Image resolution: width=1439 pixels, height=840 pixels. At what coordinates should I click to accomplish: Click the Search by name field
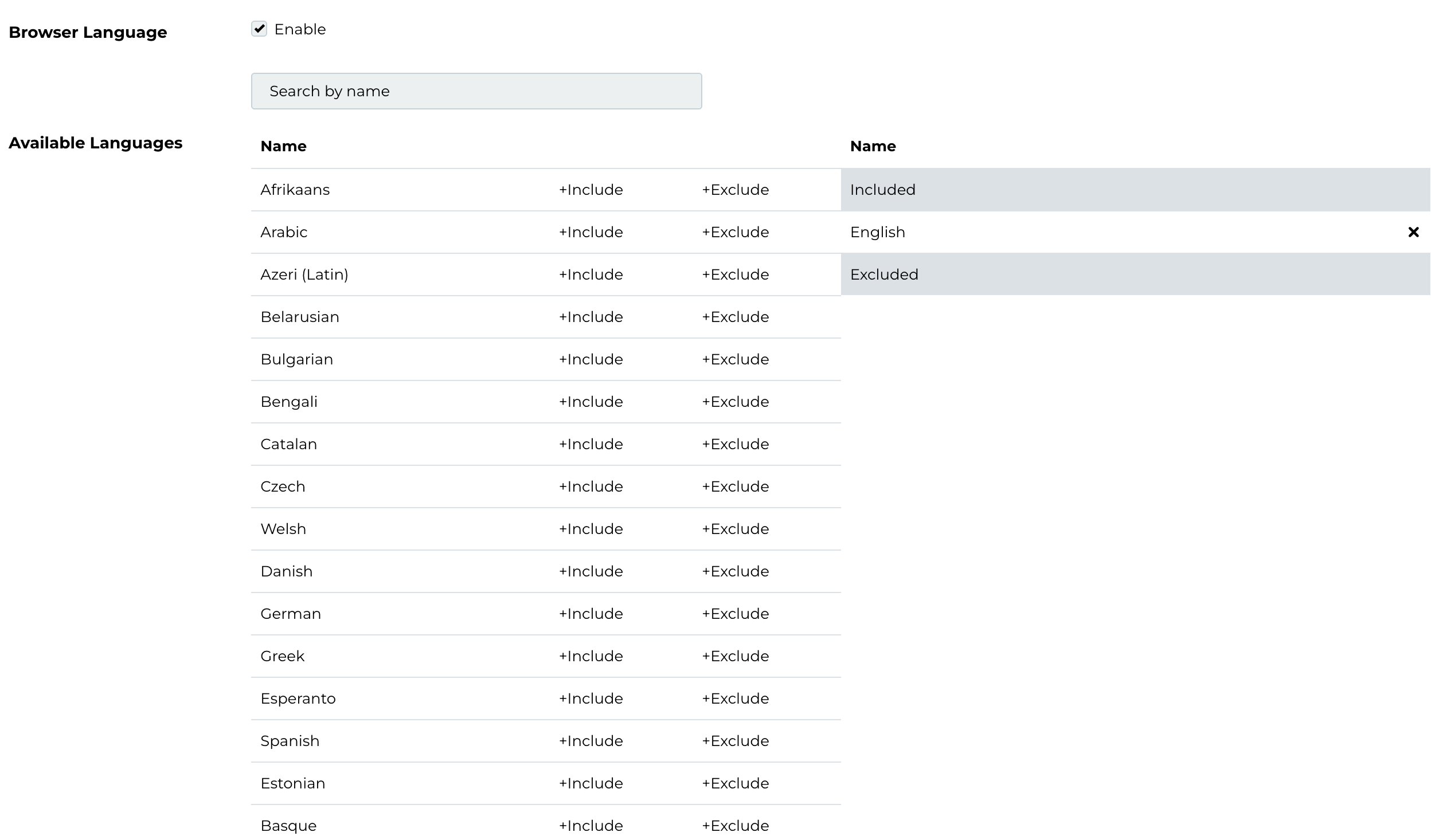coord(476,91)
